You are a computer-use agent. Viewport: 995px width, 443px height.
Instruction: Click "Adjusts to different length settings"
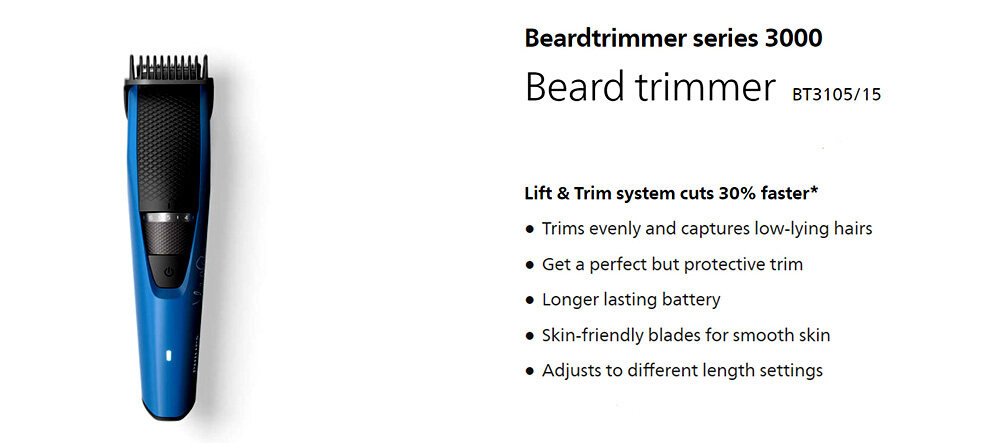(x=682, y=370)
